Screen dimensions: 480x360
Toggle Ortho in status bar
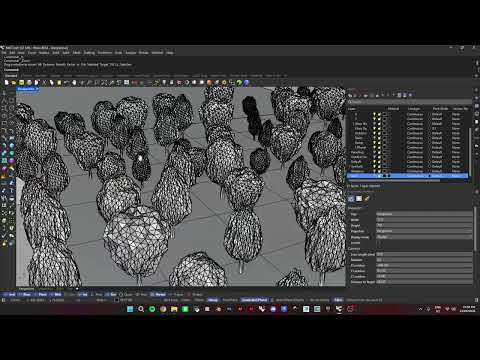point(186,300)
